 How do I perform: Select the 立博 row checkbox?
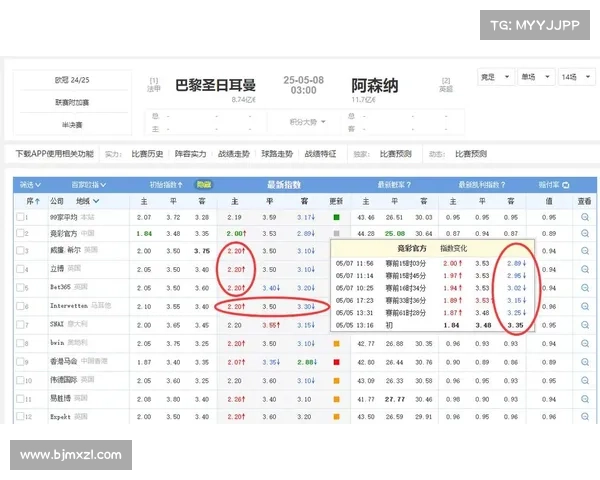[x=20, y=269]
